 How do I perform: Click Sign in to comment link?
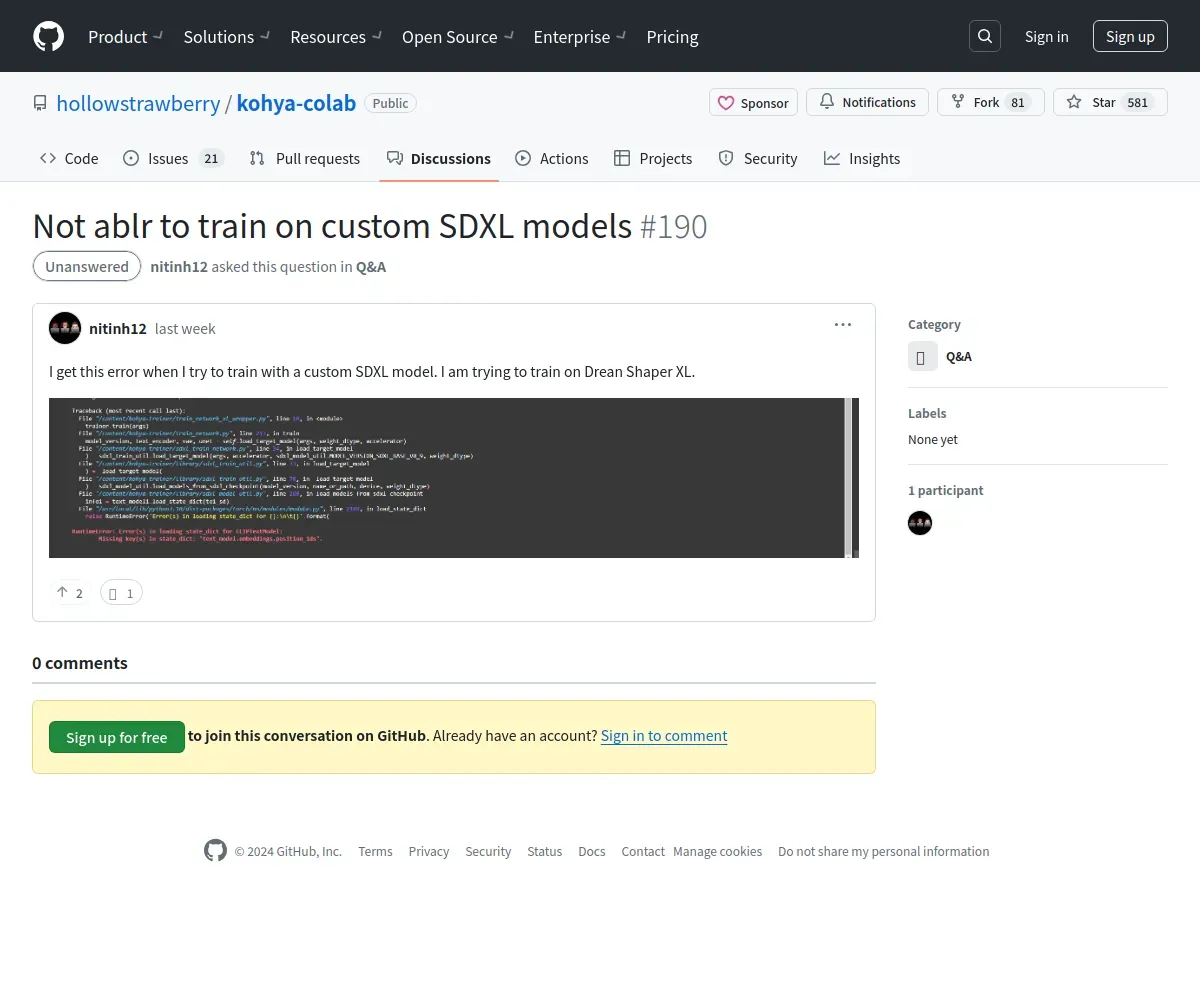pos(664,735)
